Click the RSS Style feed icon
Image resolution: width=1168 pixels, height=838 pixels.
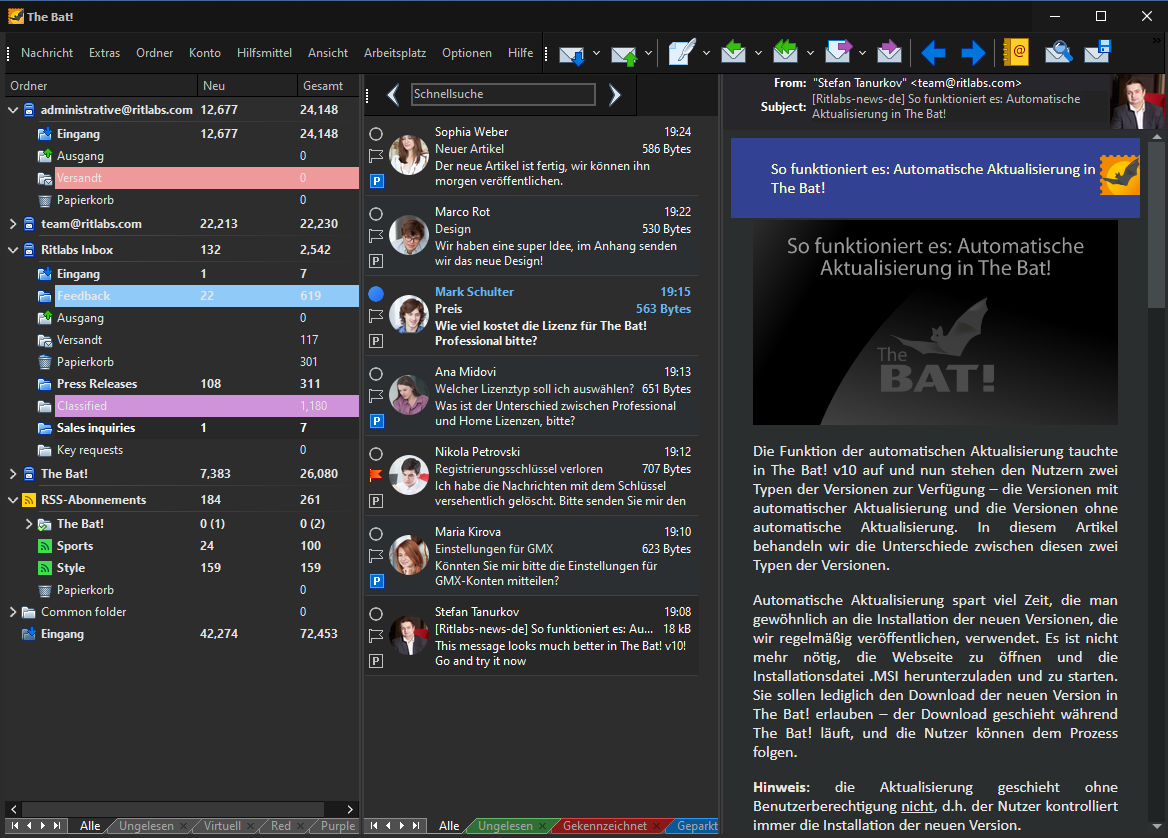45,568
